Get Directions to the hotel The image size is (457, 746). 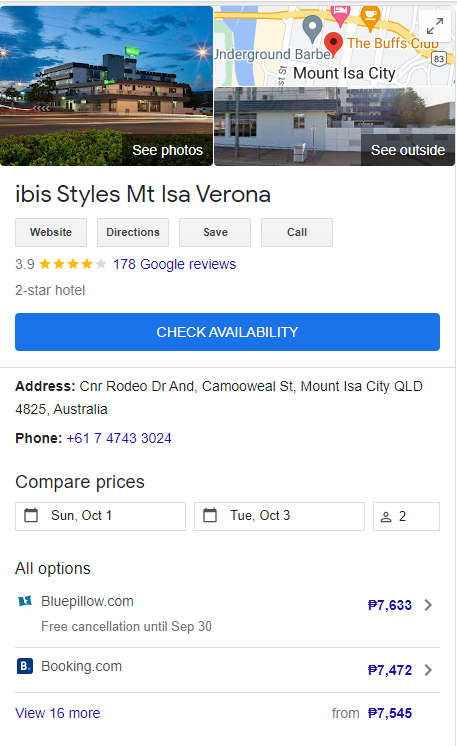133,233
